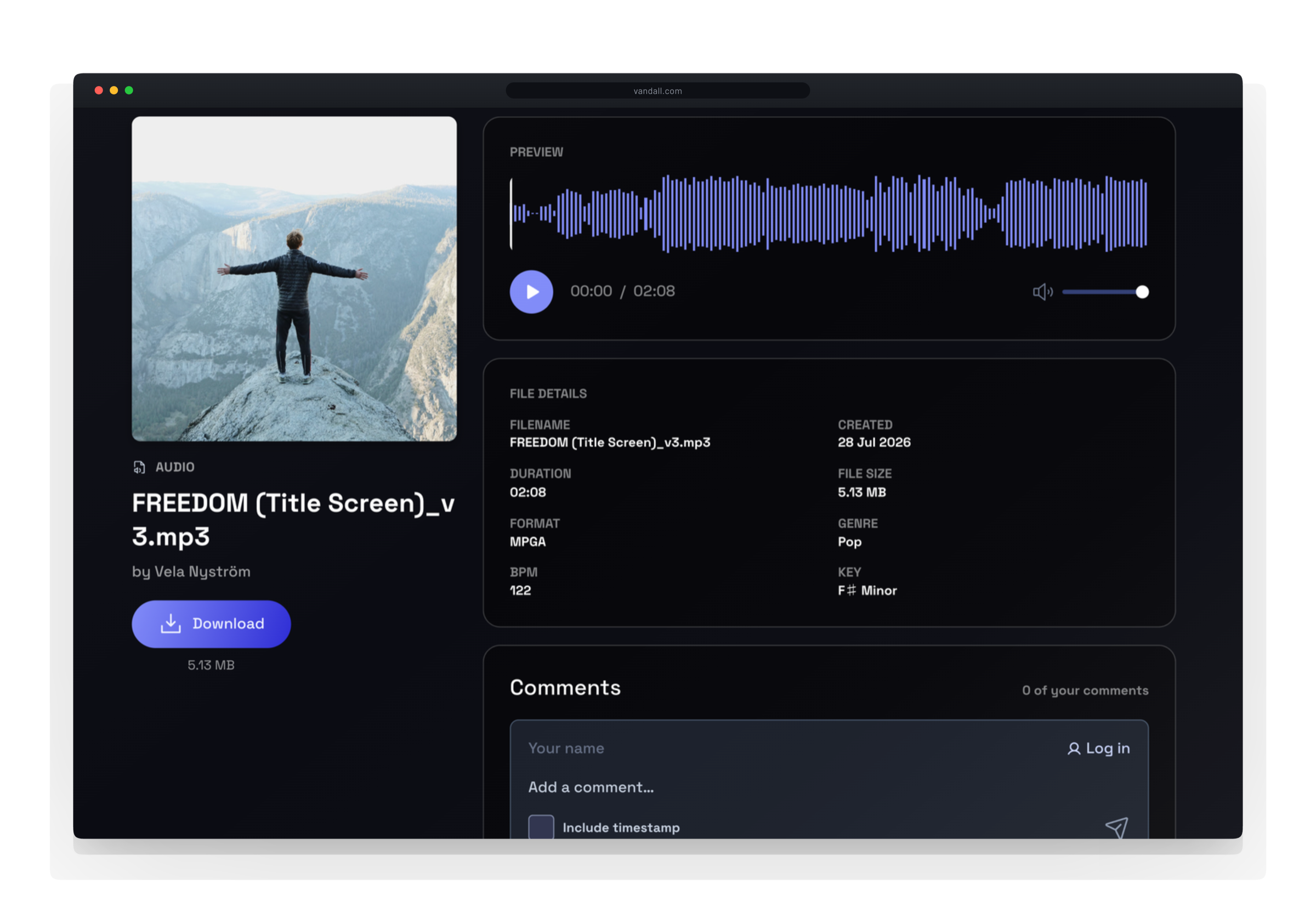This screenshot has width=1316, height=912.
Task: Select the duration value 02:08 in details
Action: (x=527, y=492)
